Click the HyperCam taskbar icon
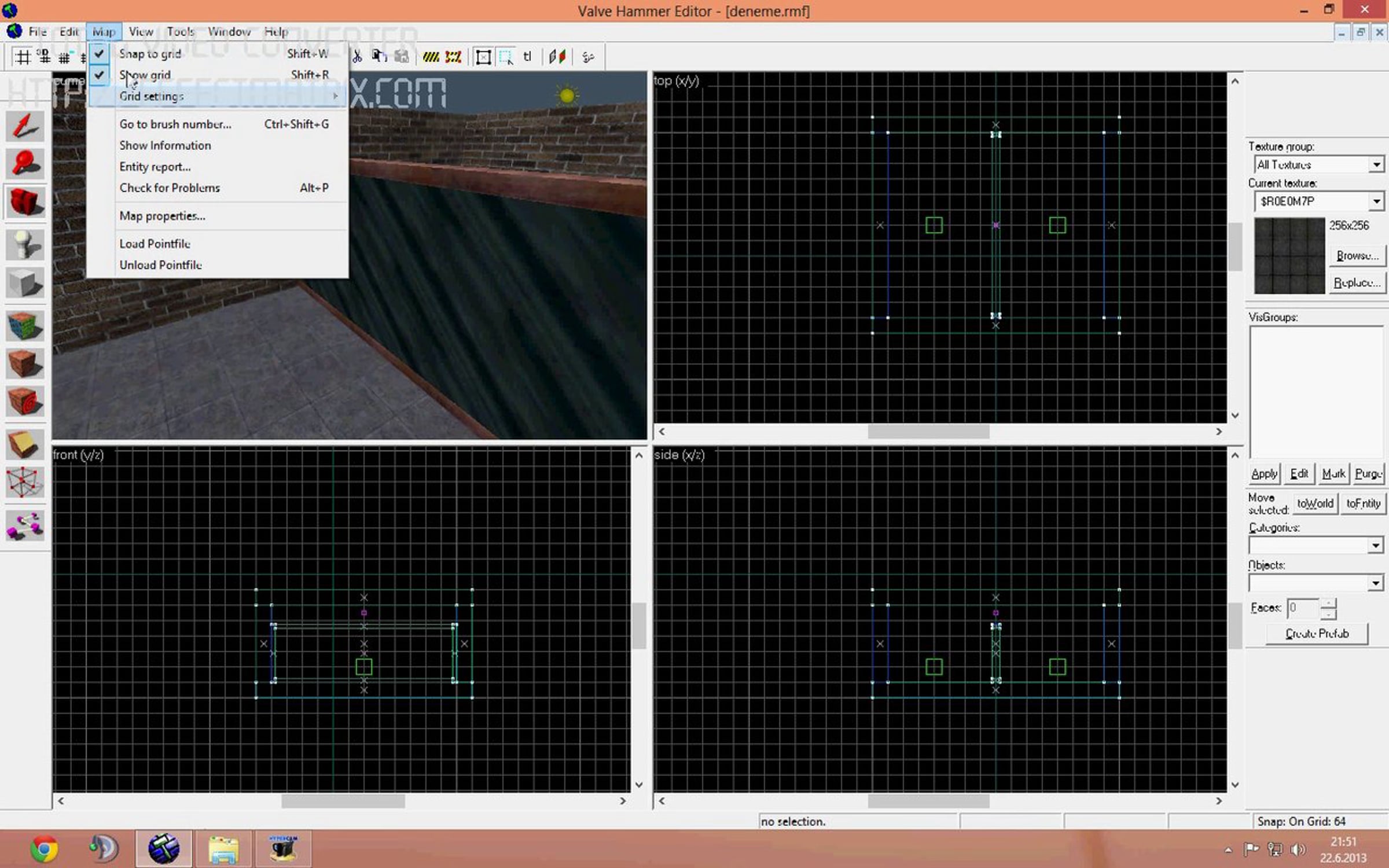The height and width of the screenshot is (868, 1389). [x=283, y=849]
